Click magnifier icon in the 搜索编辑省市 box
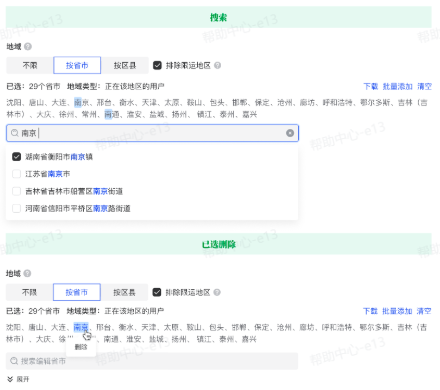 click(14, 361)
